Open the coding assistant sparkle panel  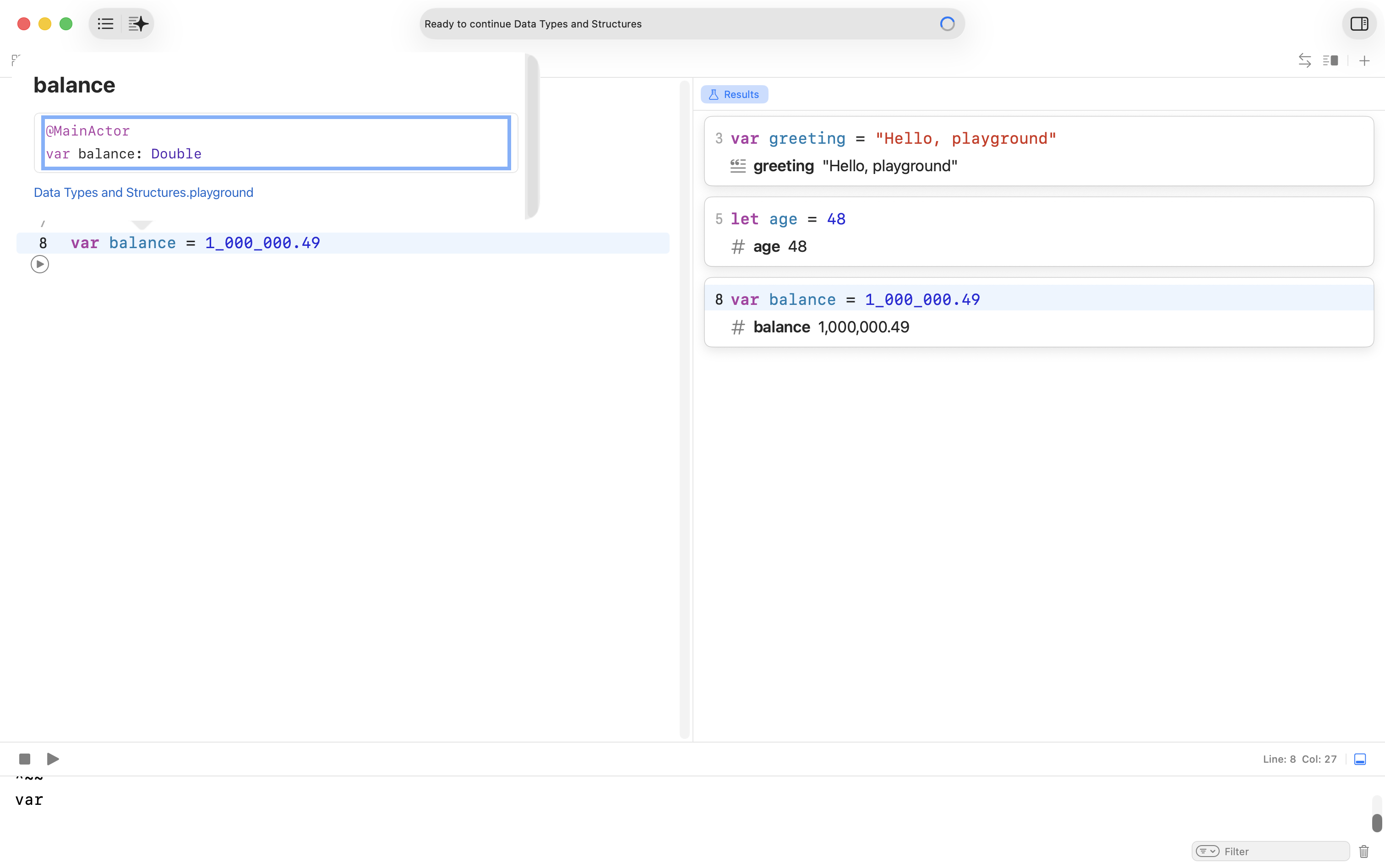[138, 23]
